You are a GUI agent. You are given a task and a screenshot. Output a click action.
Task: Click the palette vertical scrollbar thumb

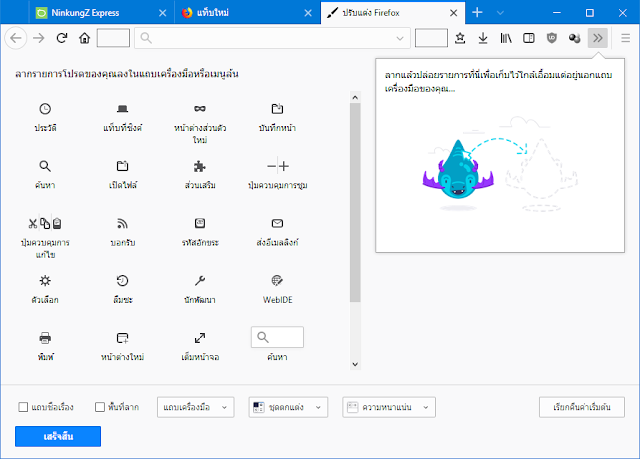pos(355,202)
